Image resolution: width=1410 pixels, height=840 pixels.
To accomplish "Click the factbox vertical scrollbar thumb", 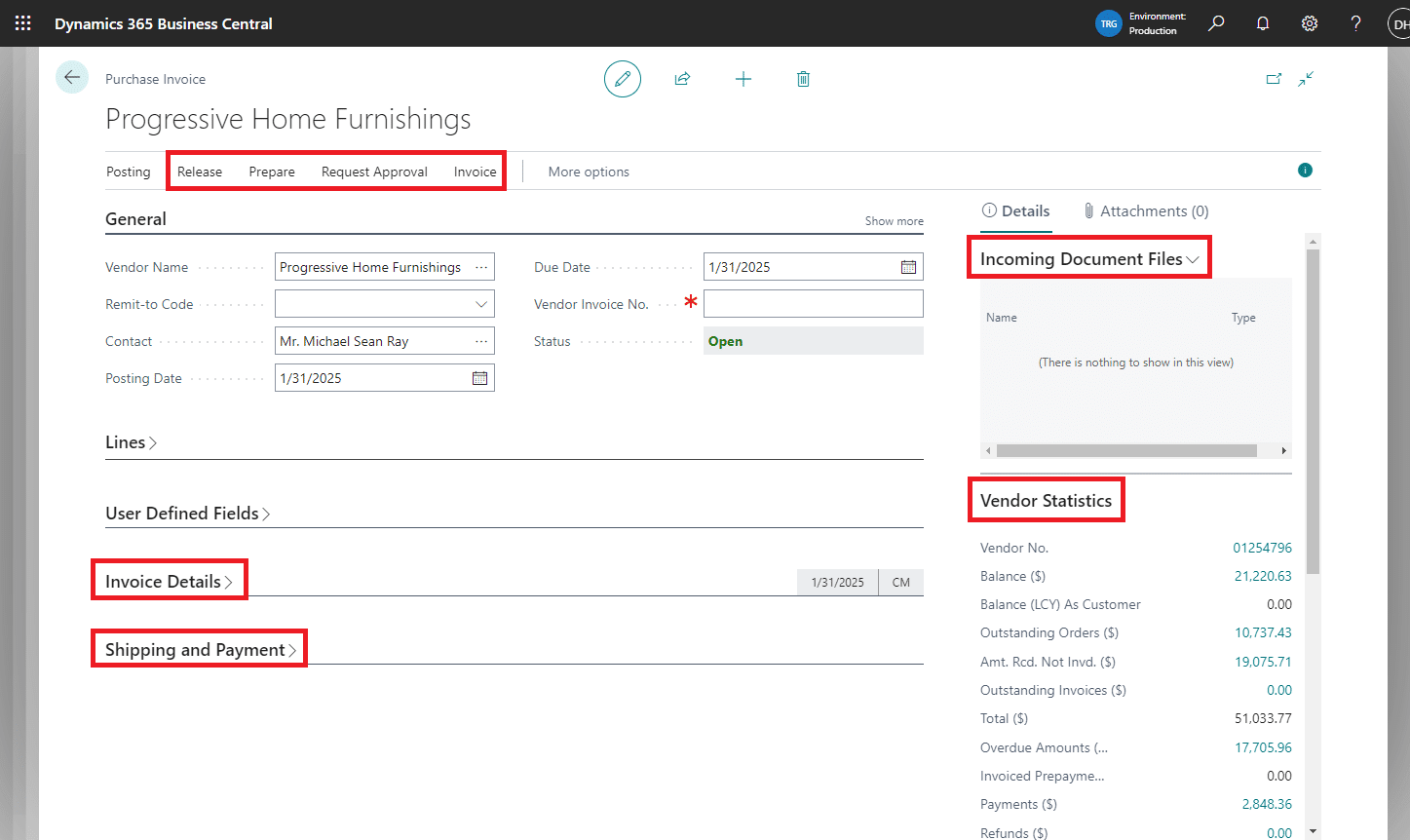I will pyautogui.click(x=1313, y=411).
